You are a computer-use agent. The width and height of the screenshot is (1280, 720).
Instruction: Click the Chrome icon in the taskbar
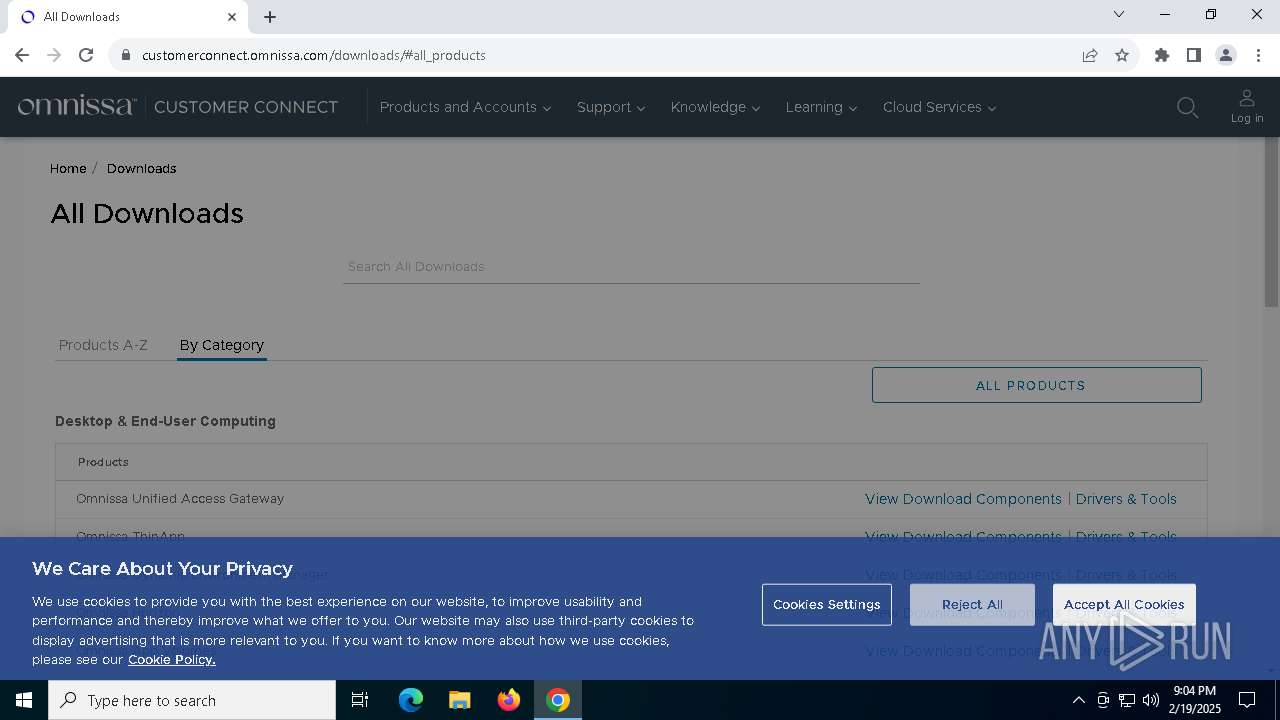point(558,700)
